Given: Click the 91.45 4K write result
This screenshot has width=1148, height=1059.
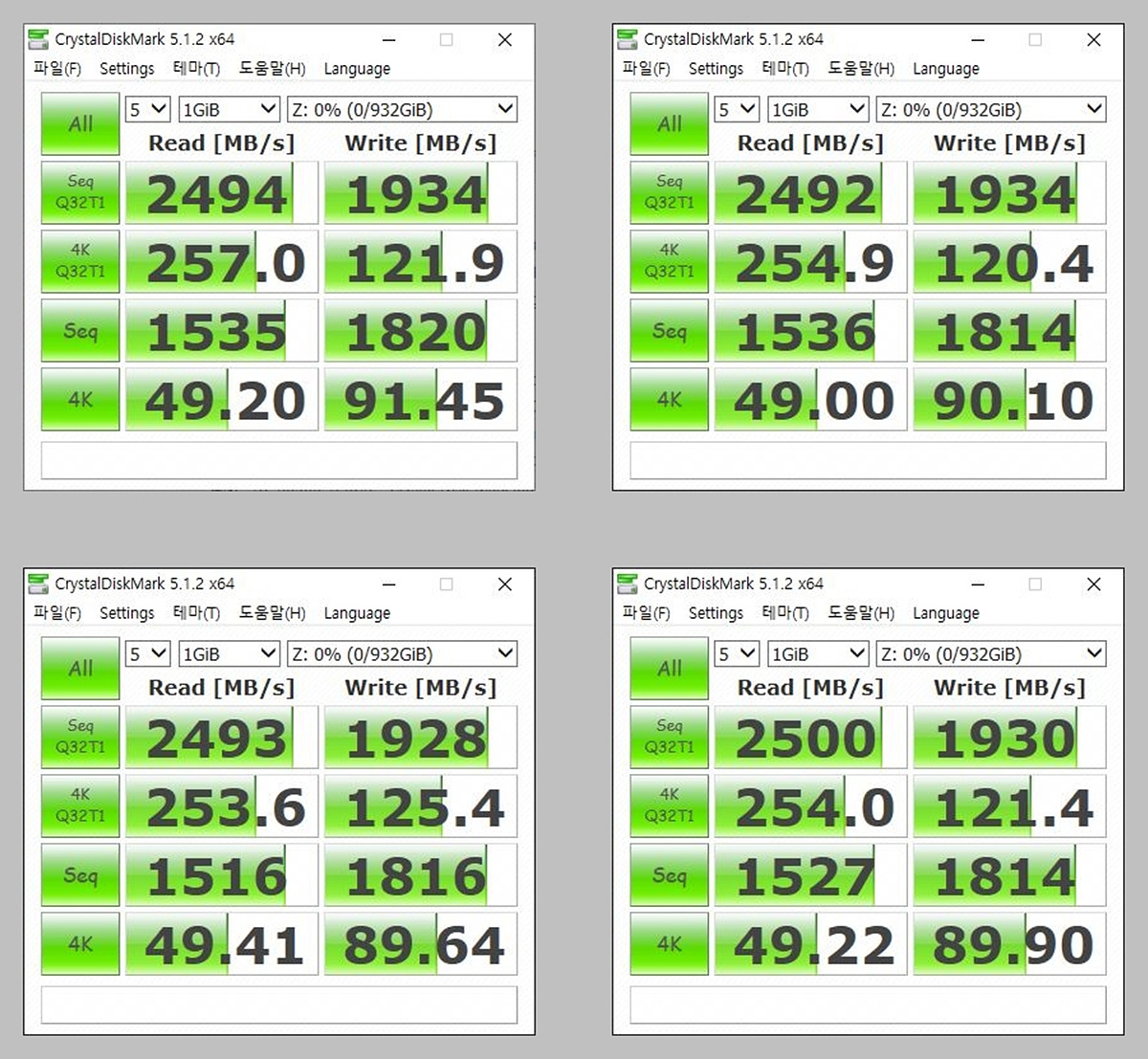Looking at the screenshot, I should (x=421, y=400).
